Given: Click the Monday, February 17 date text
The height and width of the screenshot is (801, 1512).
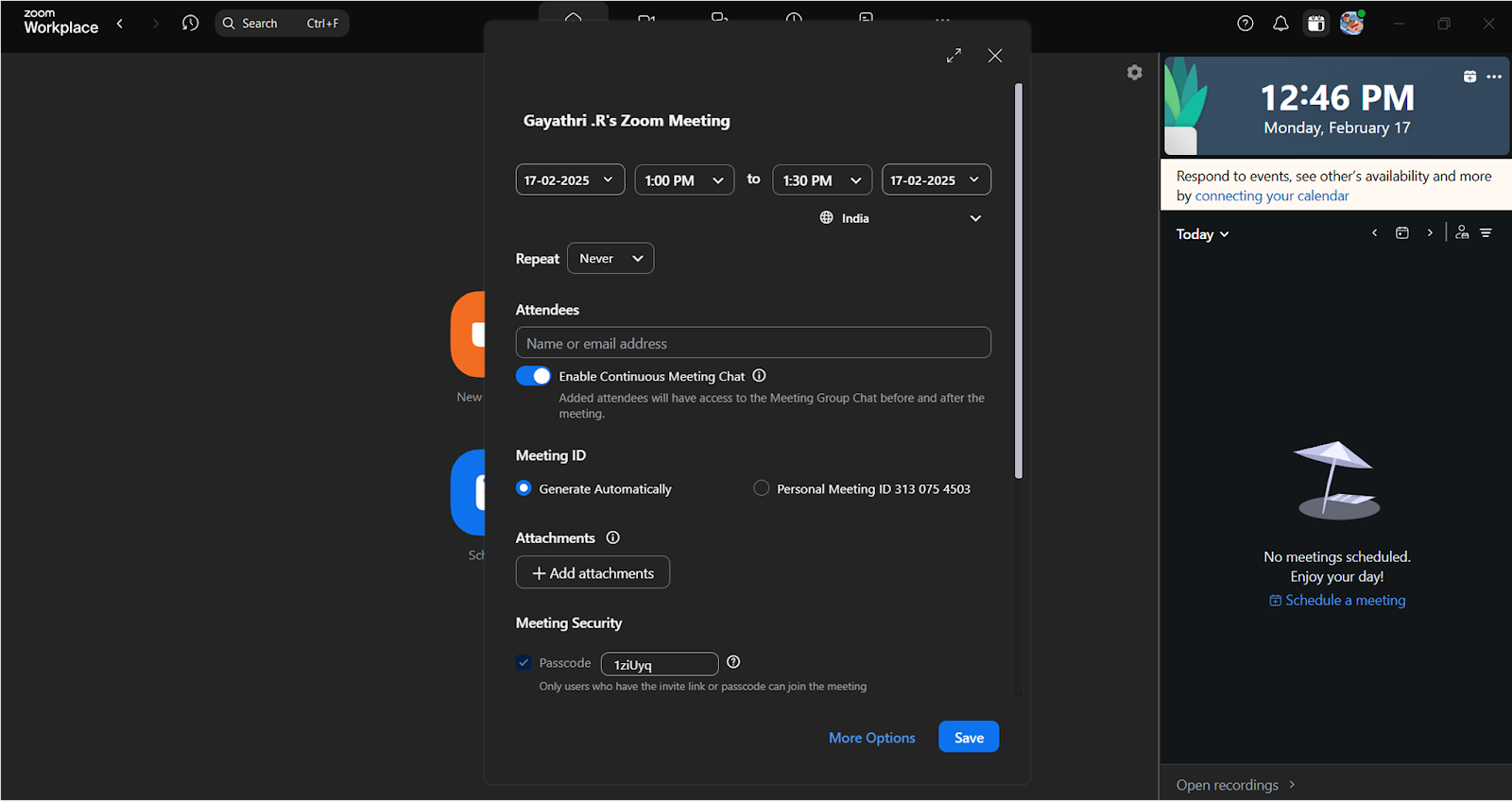Looking at the screenshot, I should point(1337,128).
